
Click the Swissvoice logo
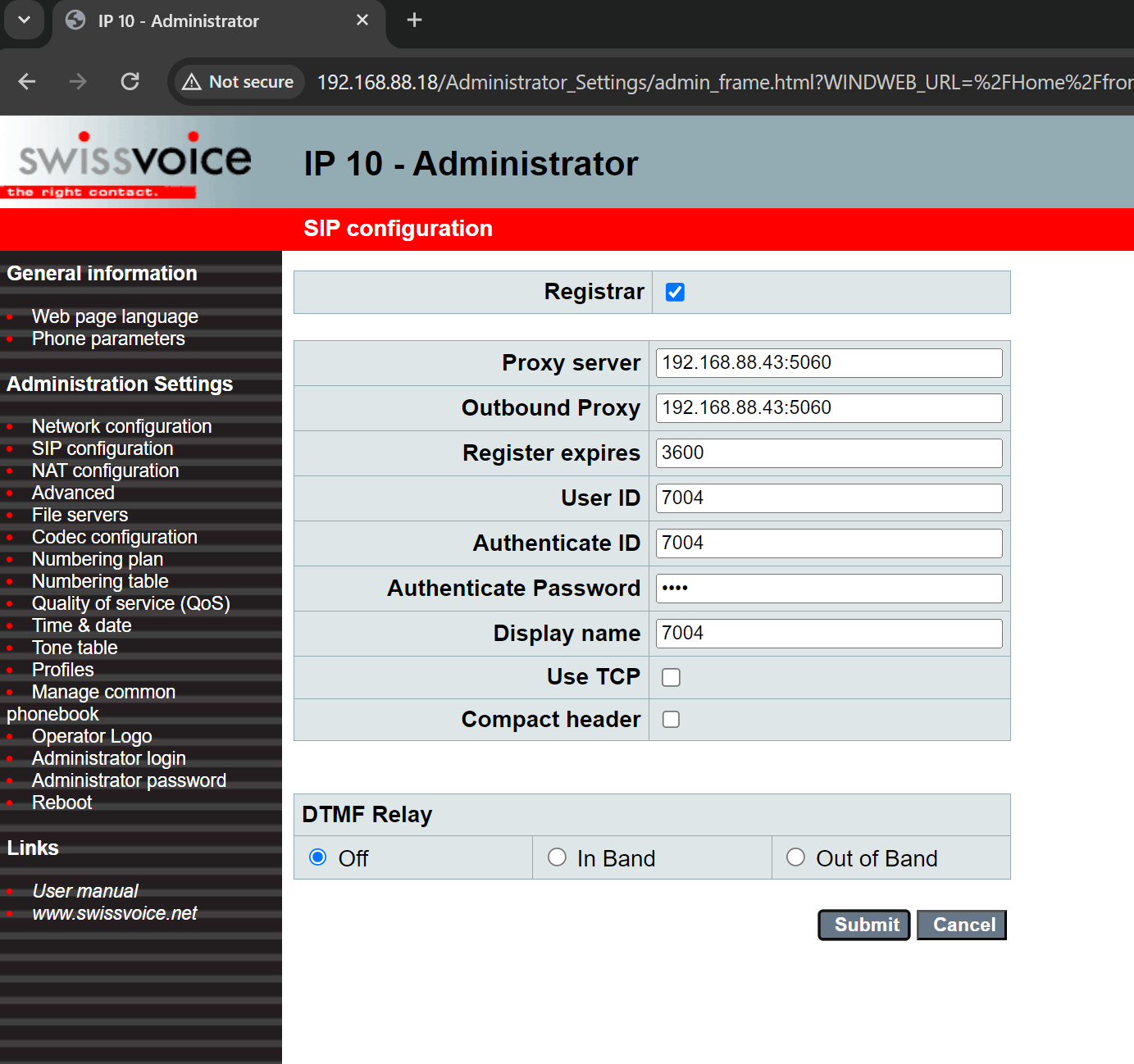click(x=126, y=163)
